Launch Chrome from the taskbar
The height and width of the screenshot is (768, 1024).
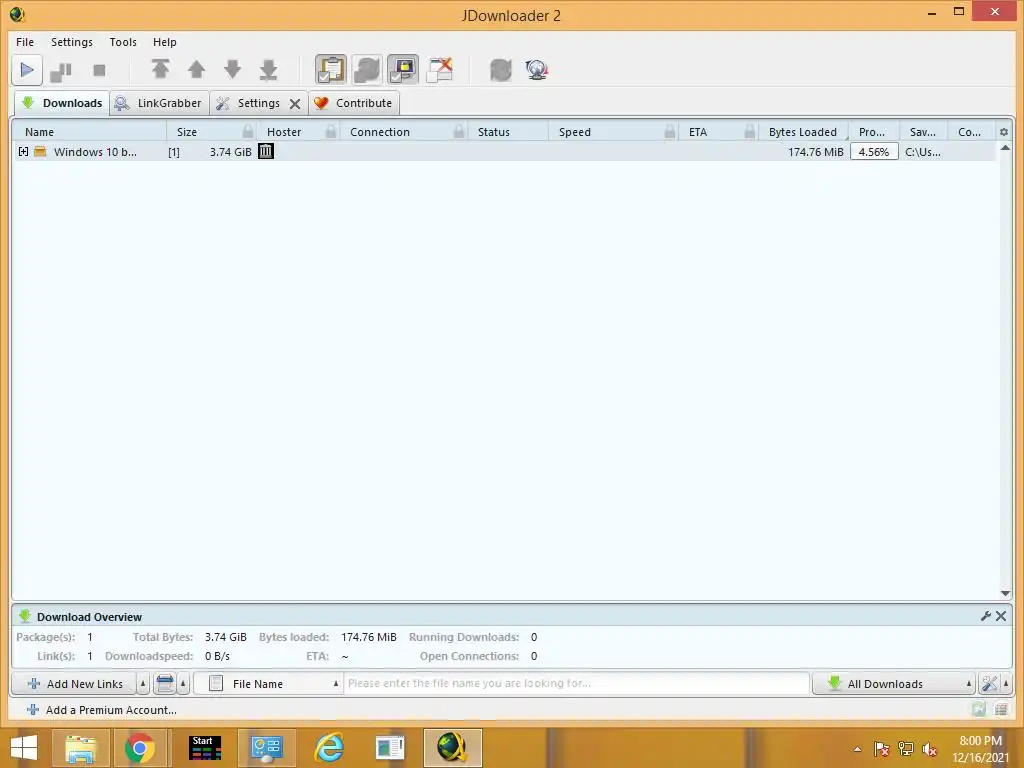139,748
